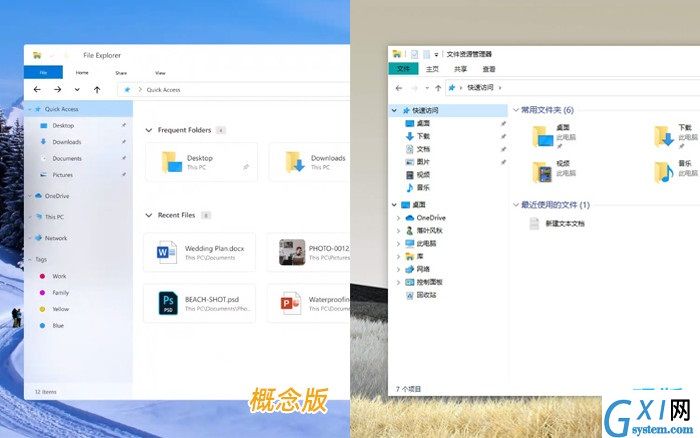Screen dimensions: 700x438
Task: Unpin the Desktop card using its pin icon
Action: pyautogui.click(x=246, y=167)
